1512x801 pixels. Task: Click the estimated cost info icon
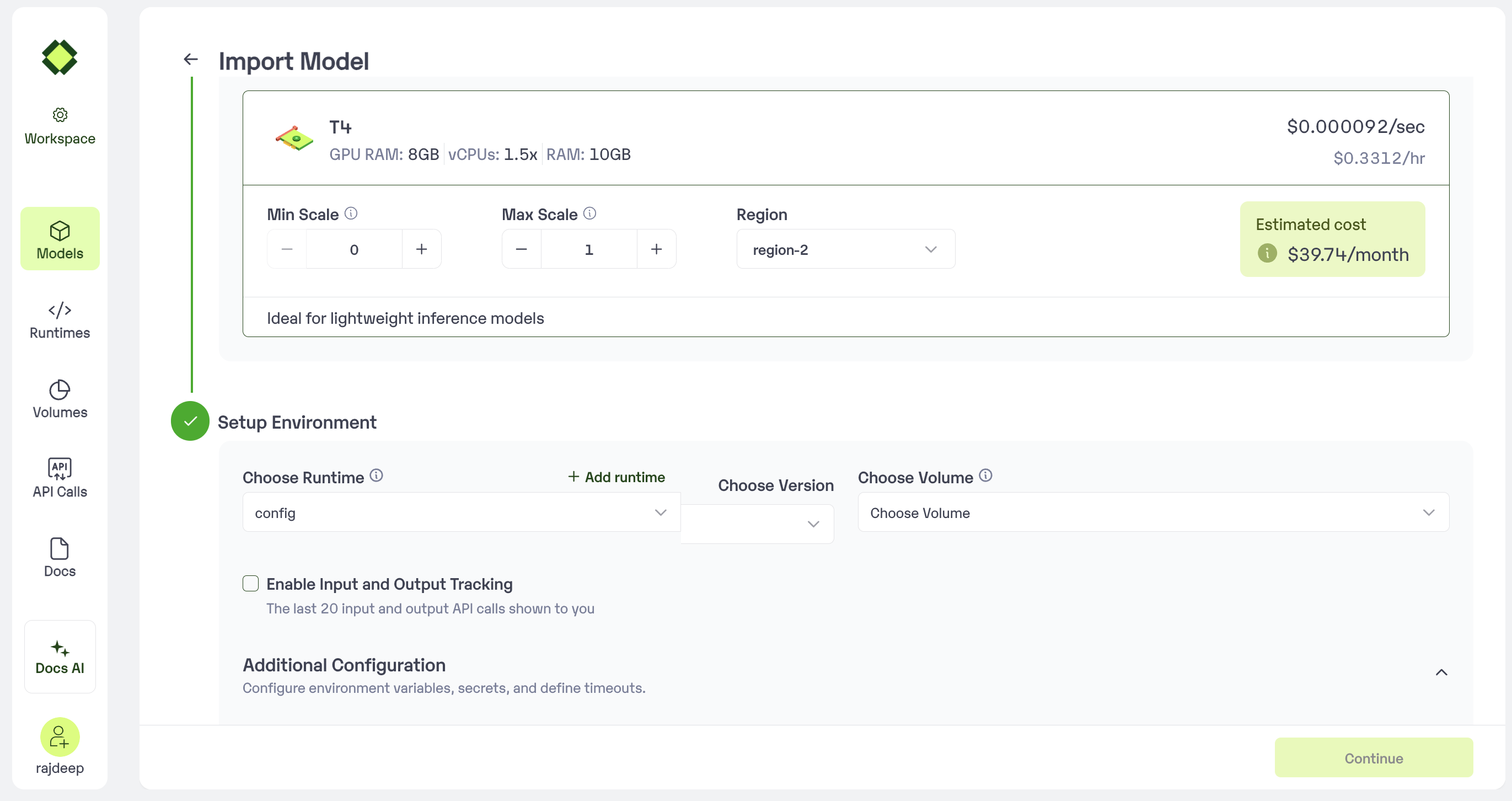pyautogui.click(x=1267, y=253)
